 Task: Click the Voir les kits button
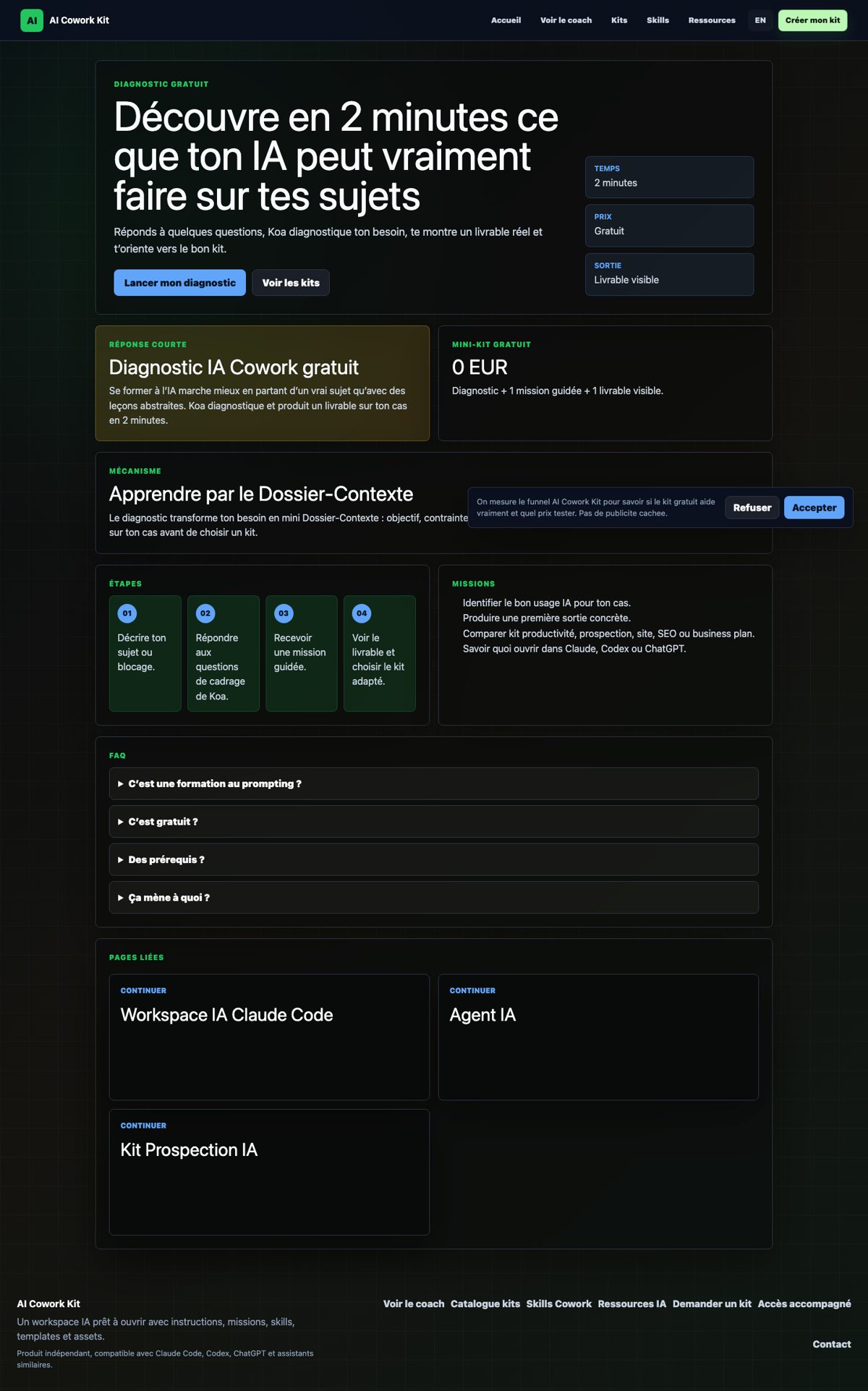[x=291, y=283]
